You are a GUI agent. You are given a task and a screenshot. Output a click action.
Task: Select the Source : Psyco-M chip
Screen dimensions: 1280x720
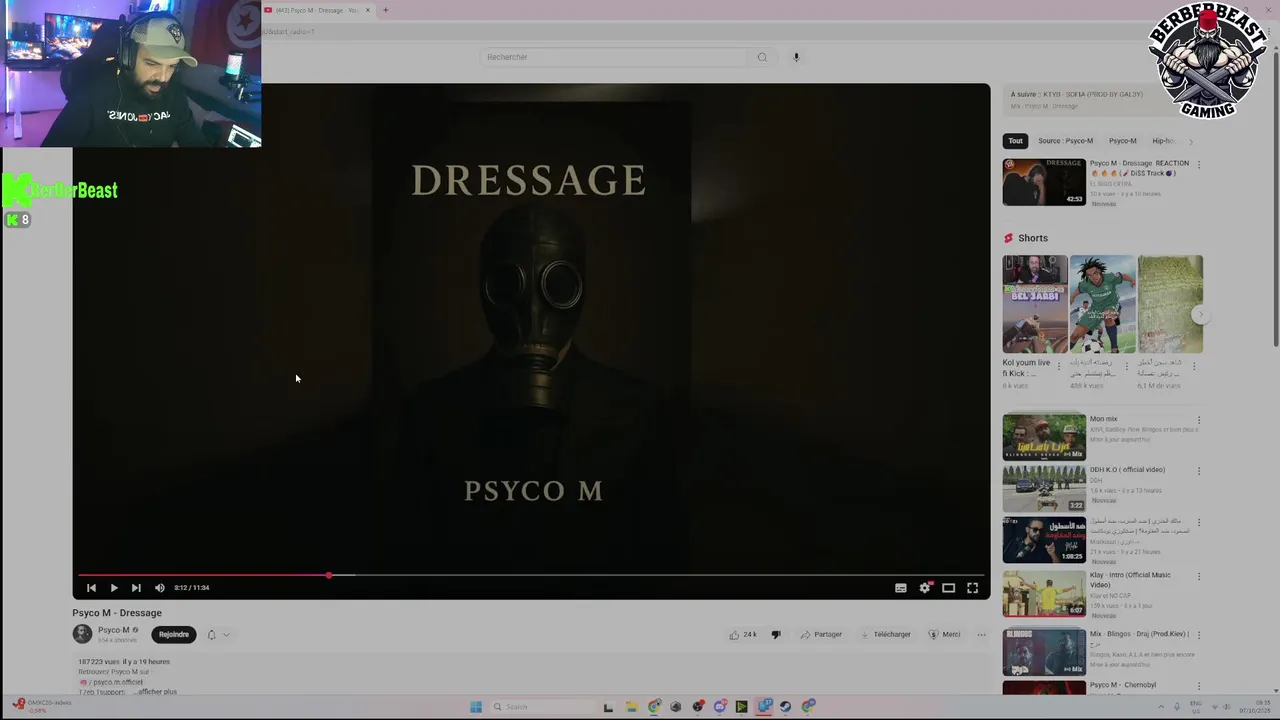pos(1065,141)
